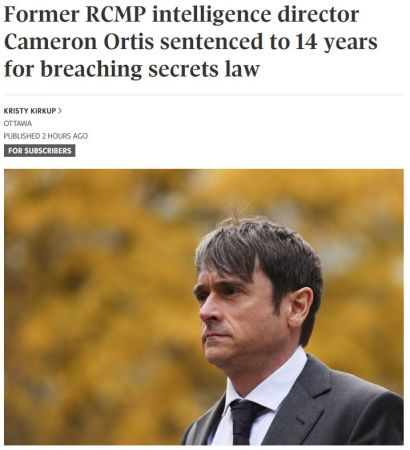Screen dimensions: 410x450
Task: Open the article lead photo
Action: point(204,307)
